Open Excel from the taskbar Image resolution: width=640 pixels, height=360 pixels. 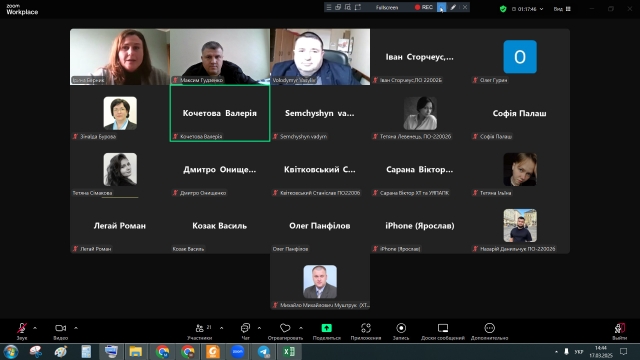point(289,351)
